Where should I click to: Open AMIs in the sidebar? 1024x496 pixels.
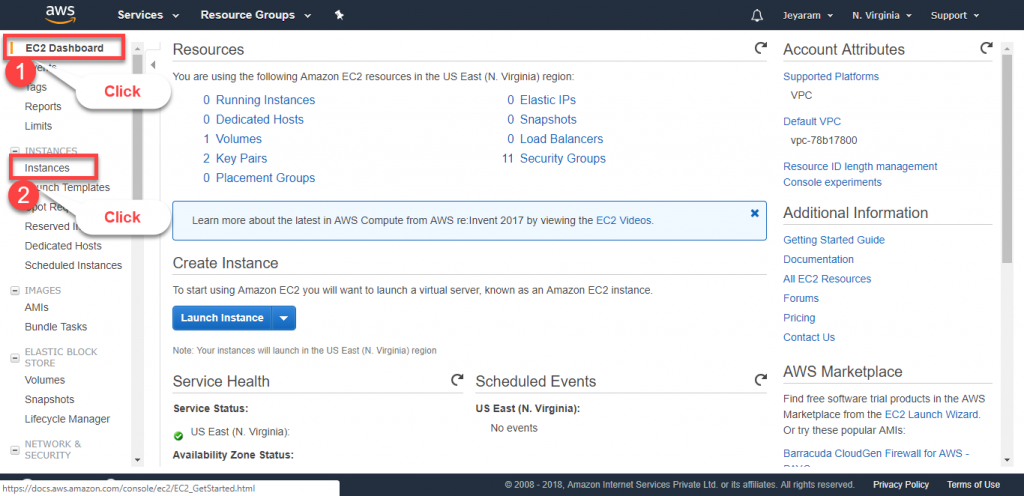[37, 307]
